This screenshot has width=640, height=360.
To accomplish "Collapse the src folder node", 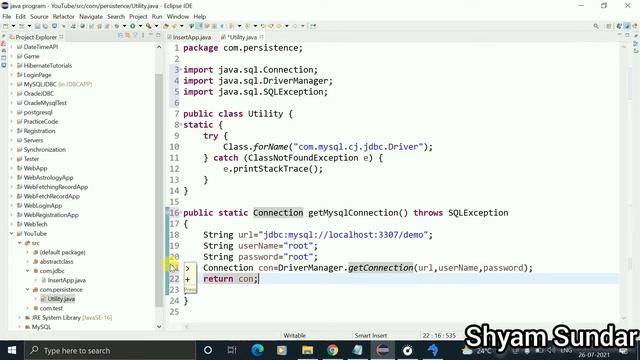I will 20,243.
